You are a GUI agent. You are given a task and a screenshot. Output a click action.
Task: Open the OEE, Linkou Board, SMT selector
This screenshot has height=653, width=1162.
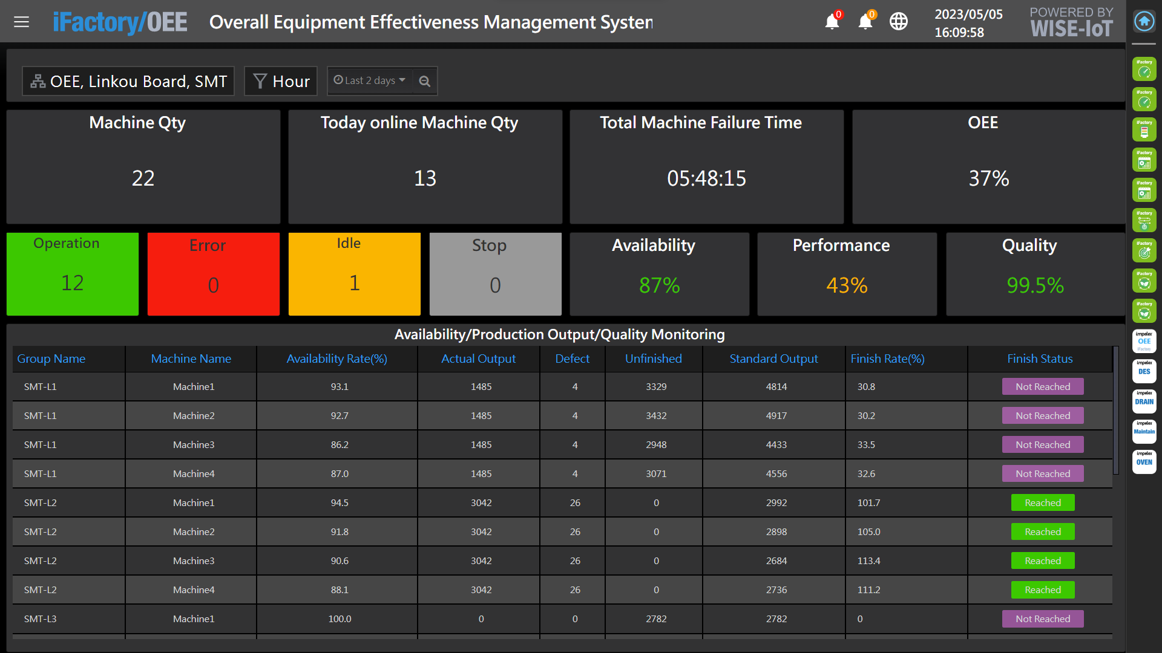click(128, 81)
